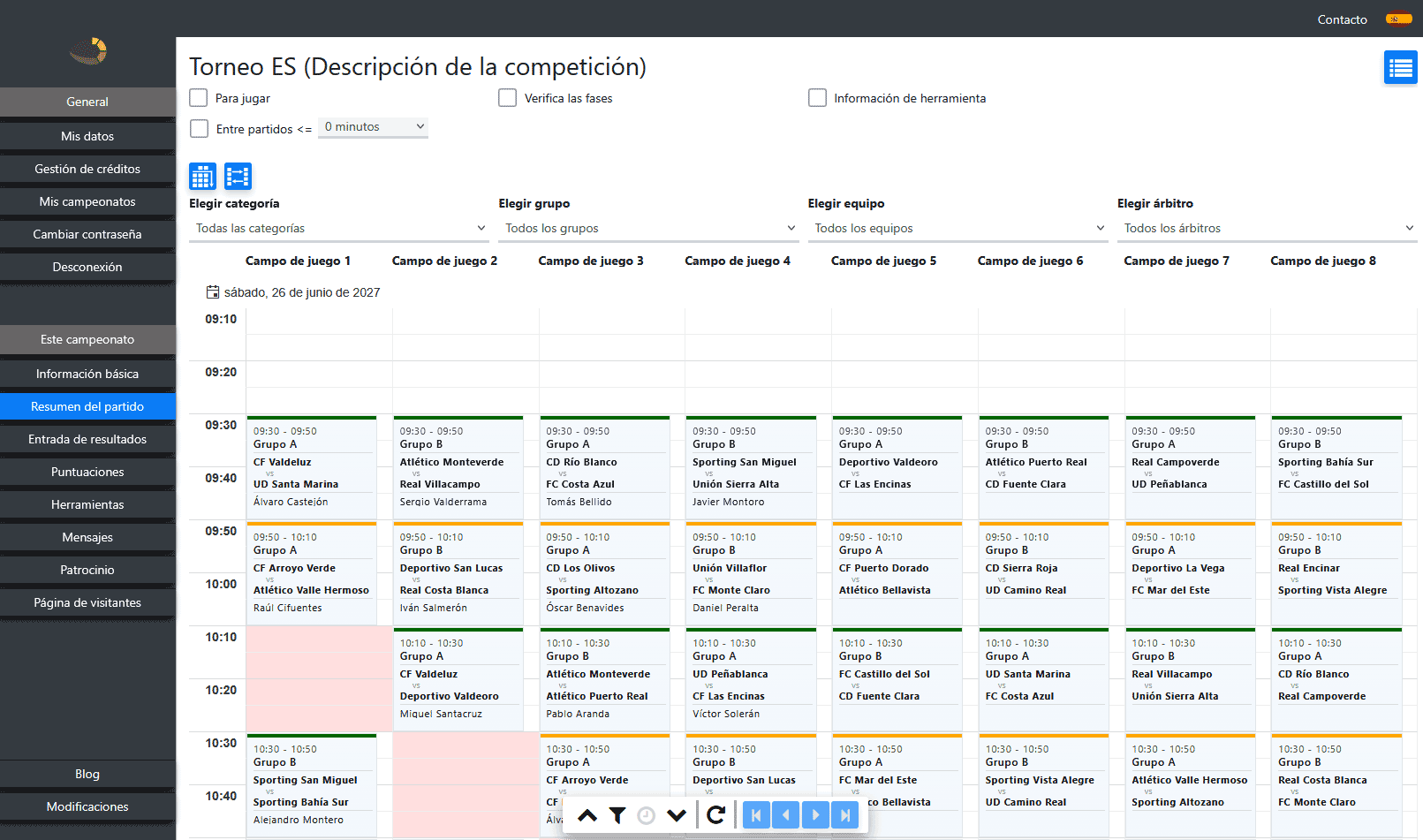Click the Blog sidebar link
The width and height of the screenshot is (1423, 840).
[87, 774]
